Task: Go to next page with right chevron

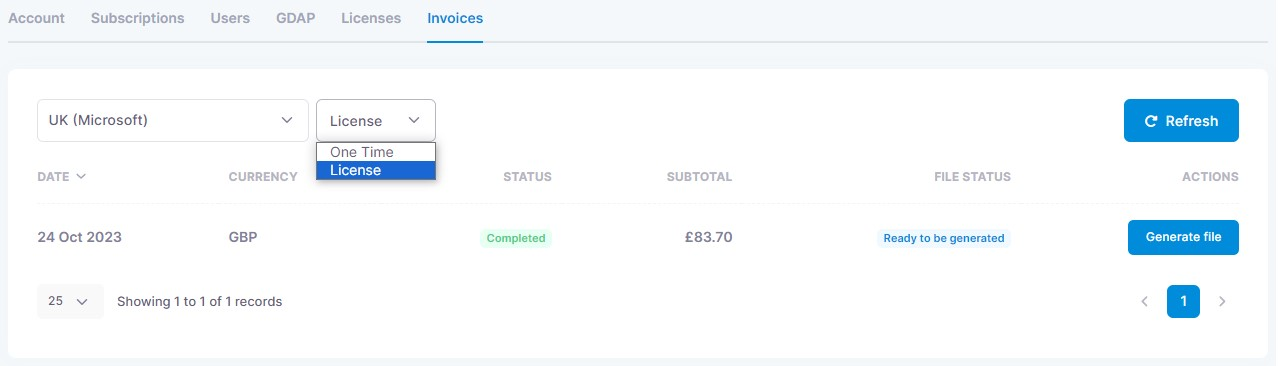Action: (1222, 301)
